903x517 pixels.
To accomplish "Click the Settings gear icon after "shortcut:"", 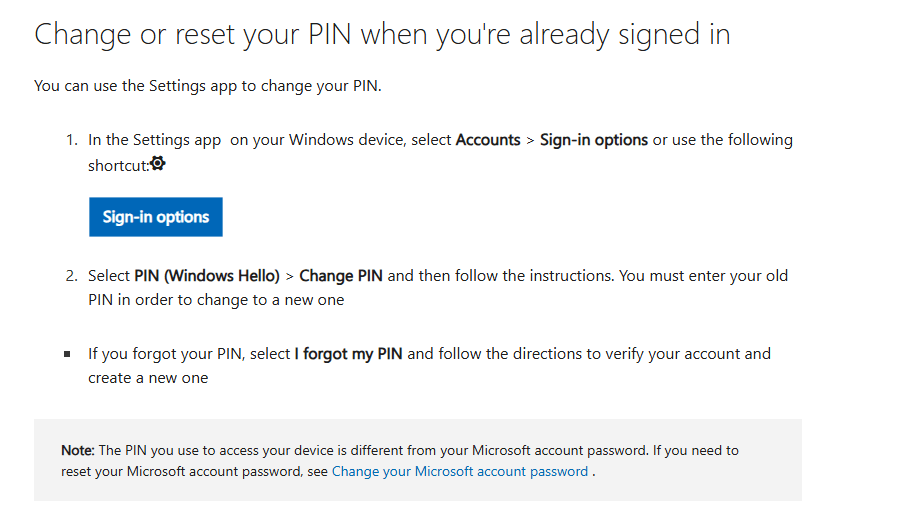I will coord(157,164).
